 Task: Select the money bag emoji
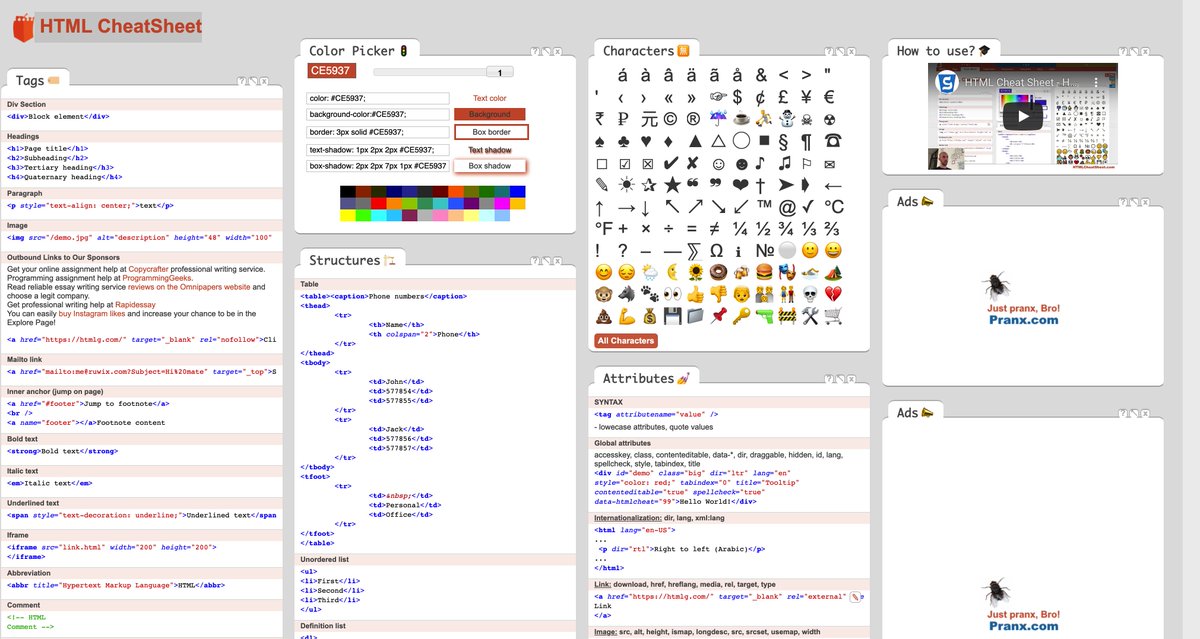pos(649,316)
